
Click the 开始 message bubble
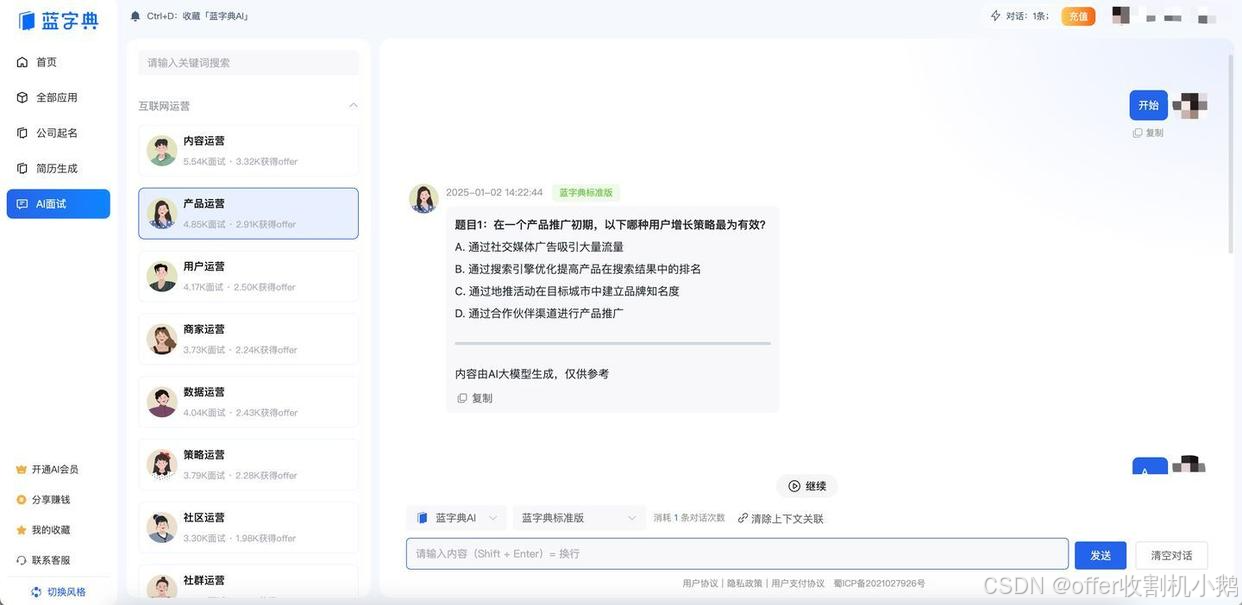point(1148,105)
